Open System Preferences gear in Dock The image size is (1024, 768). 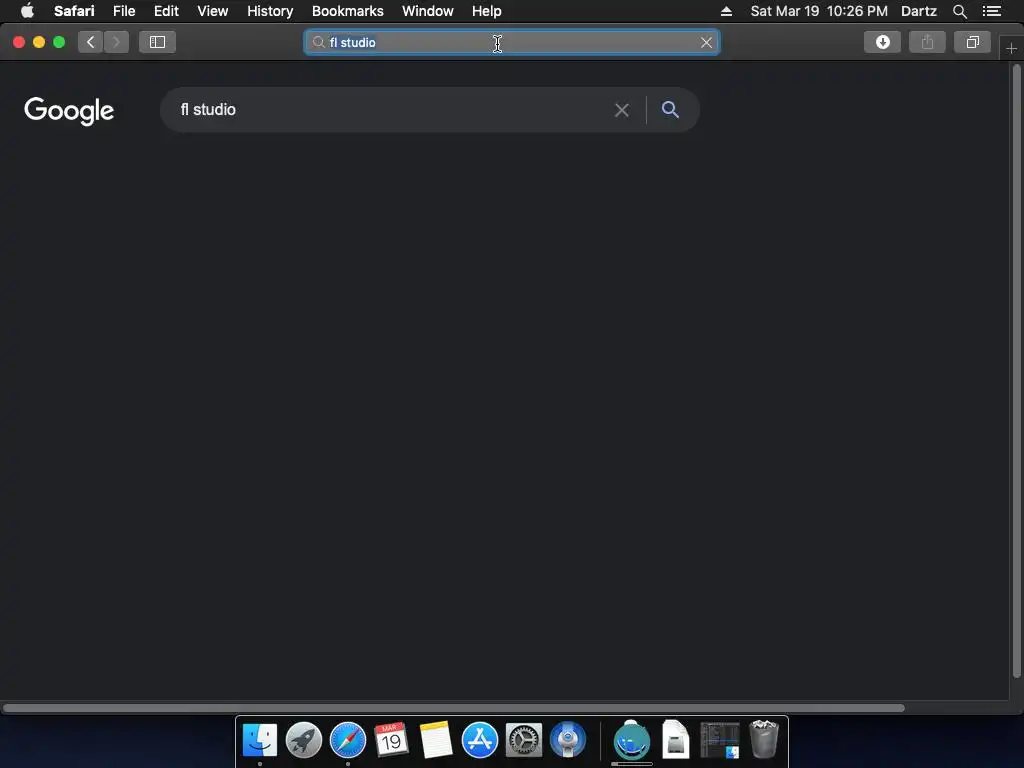[524, 741]
